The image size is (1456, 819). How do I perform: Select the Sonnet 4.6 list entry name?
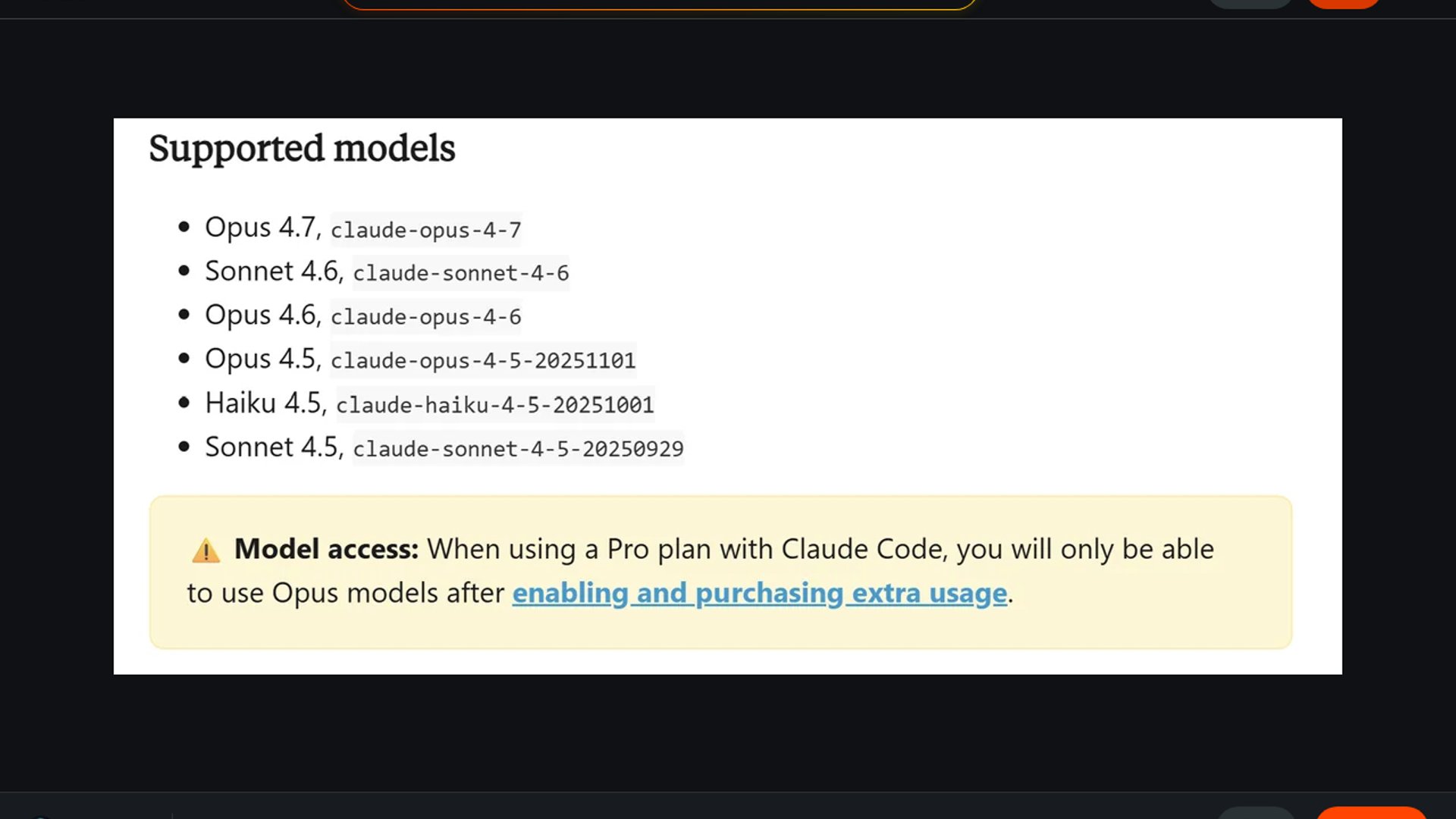[x=271, y=271]
